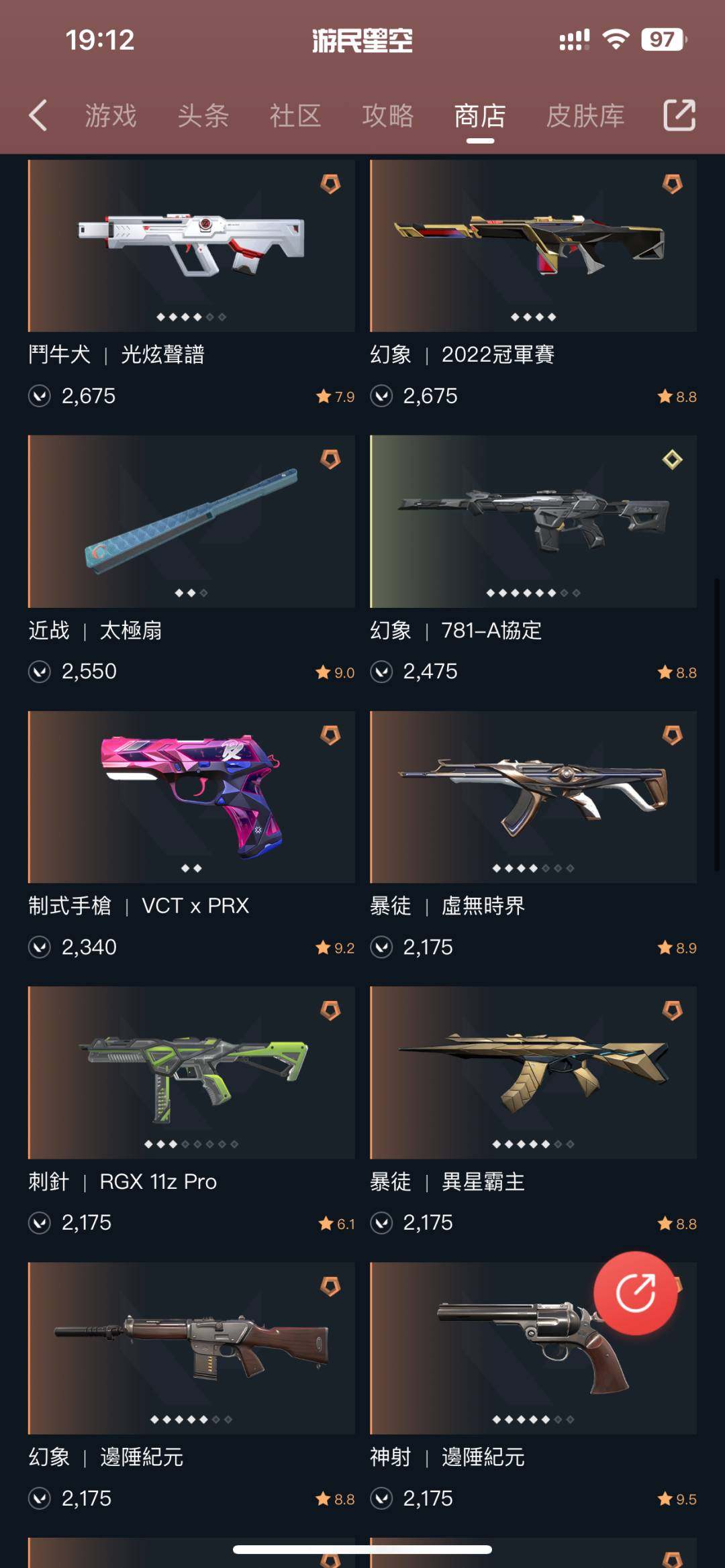Tap the back arrow icon

click(x=38, y=115)
